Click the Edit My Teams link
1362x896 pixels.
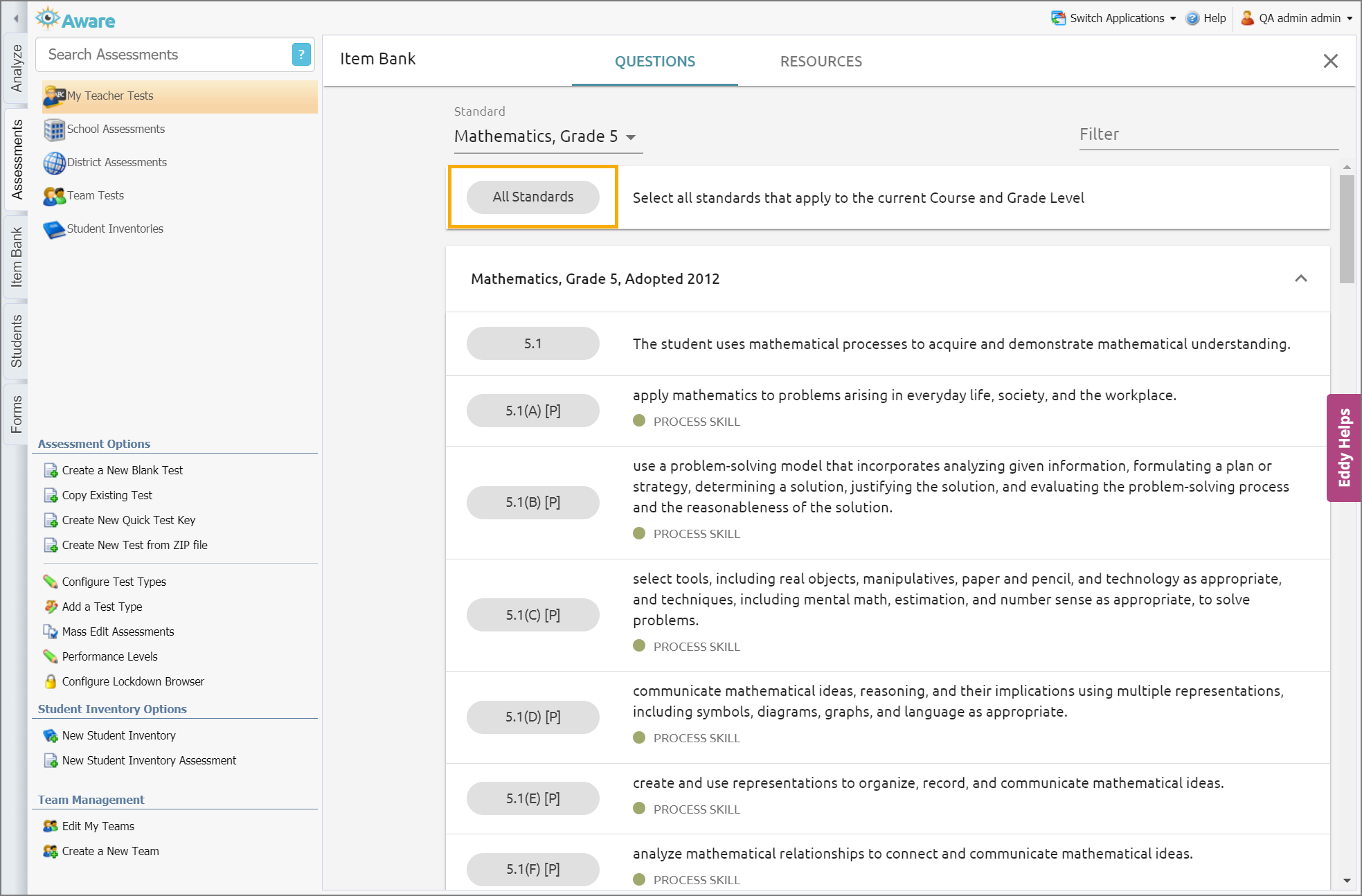click(x=98, y=826)
